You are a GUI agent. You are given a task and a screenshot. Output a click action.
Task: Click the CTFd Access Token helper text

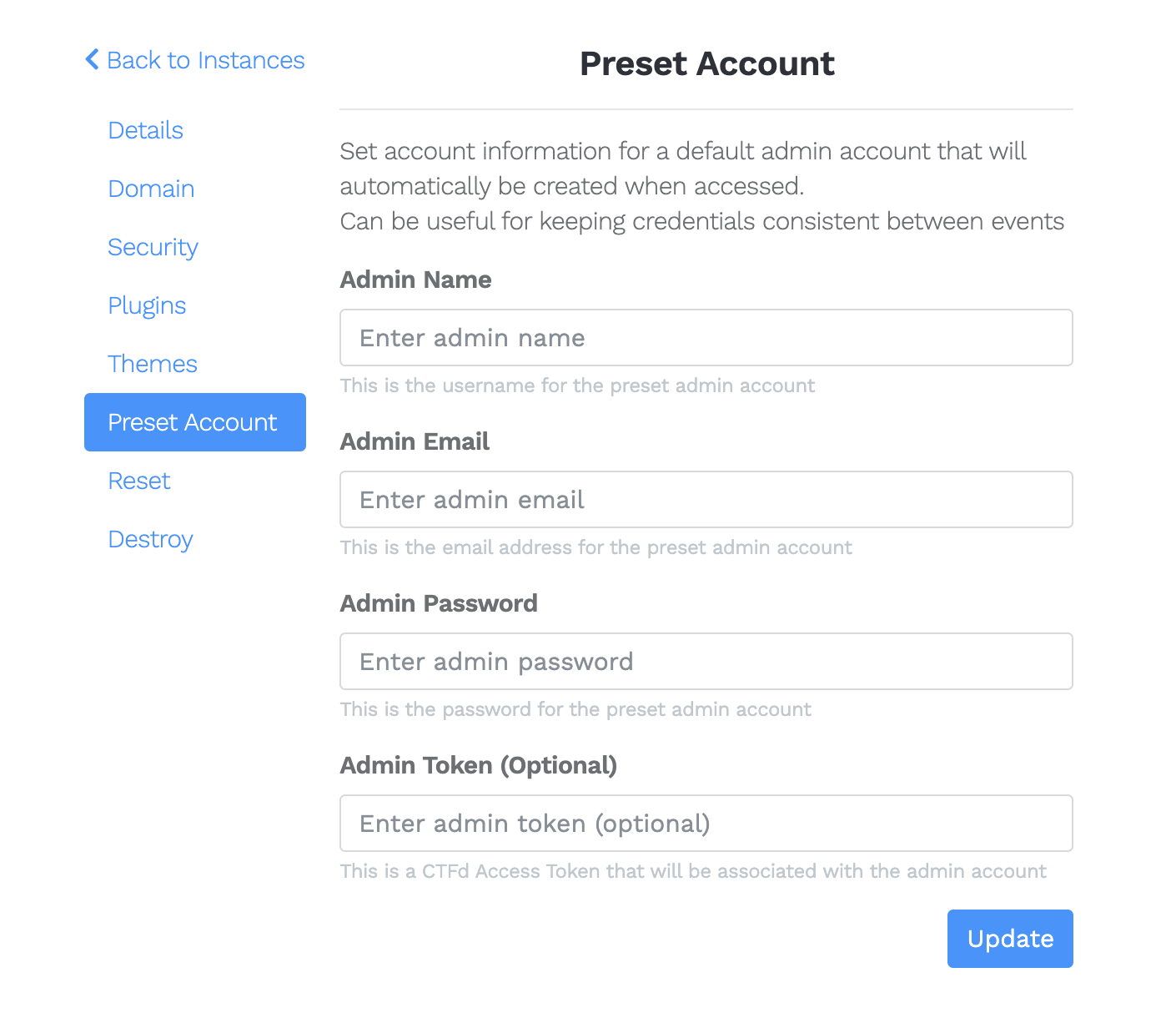point(692,870)
